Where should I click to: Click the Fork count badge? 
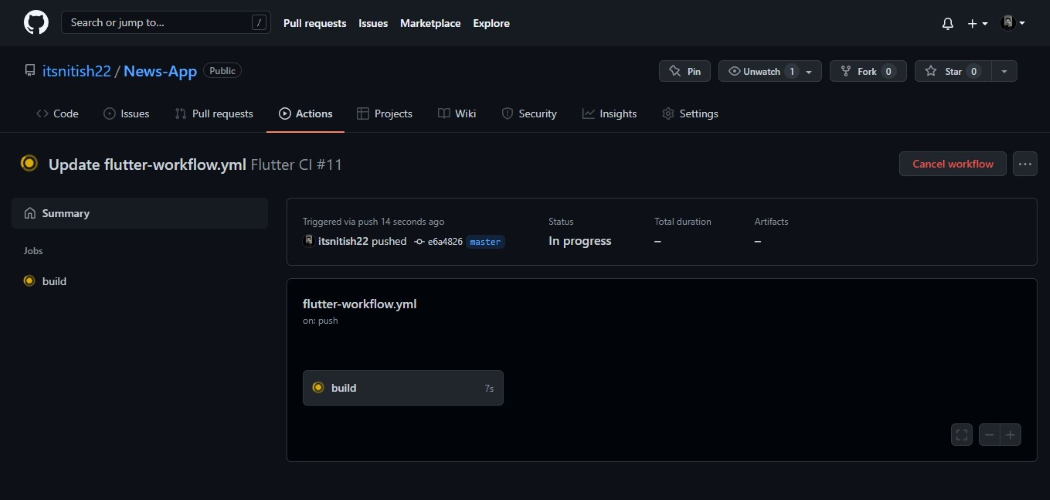pyautogui.click(x=889, y=72)
